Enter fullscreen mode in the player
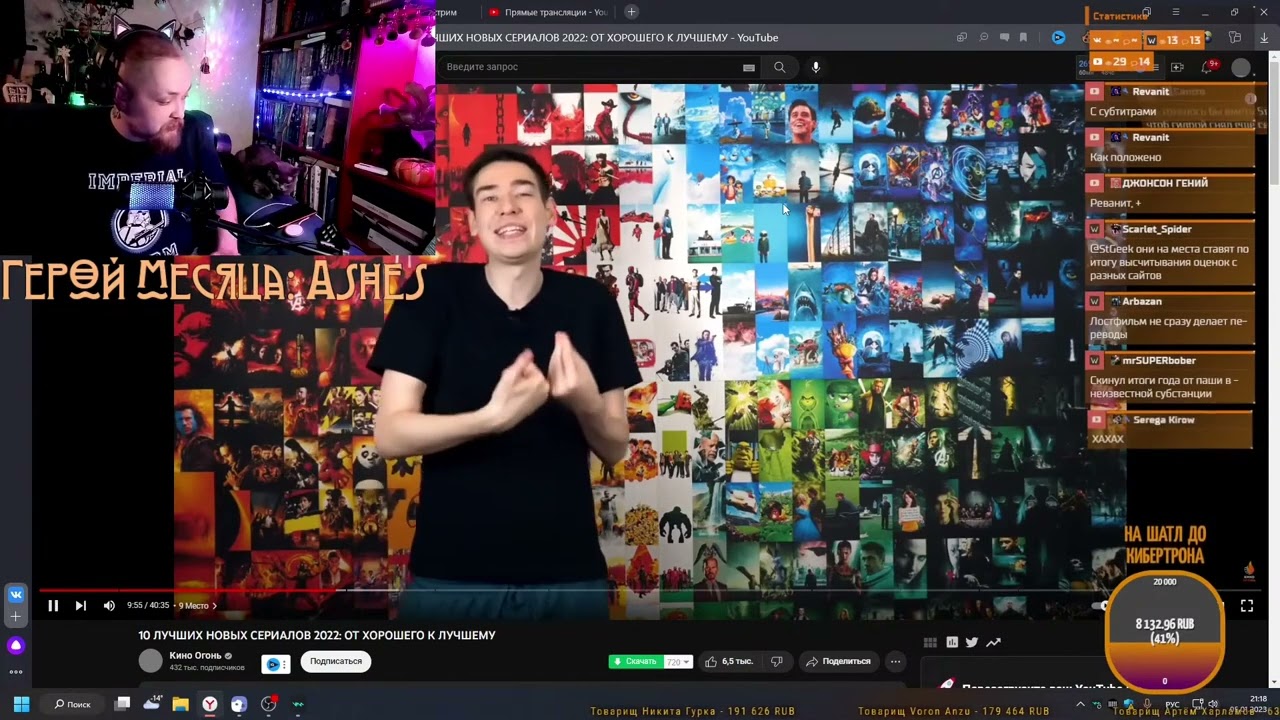The height and width of the screenshot is (720, 1280). [1247, 605]
